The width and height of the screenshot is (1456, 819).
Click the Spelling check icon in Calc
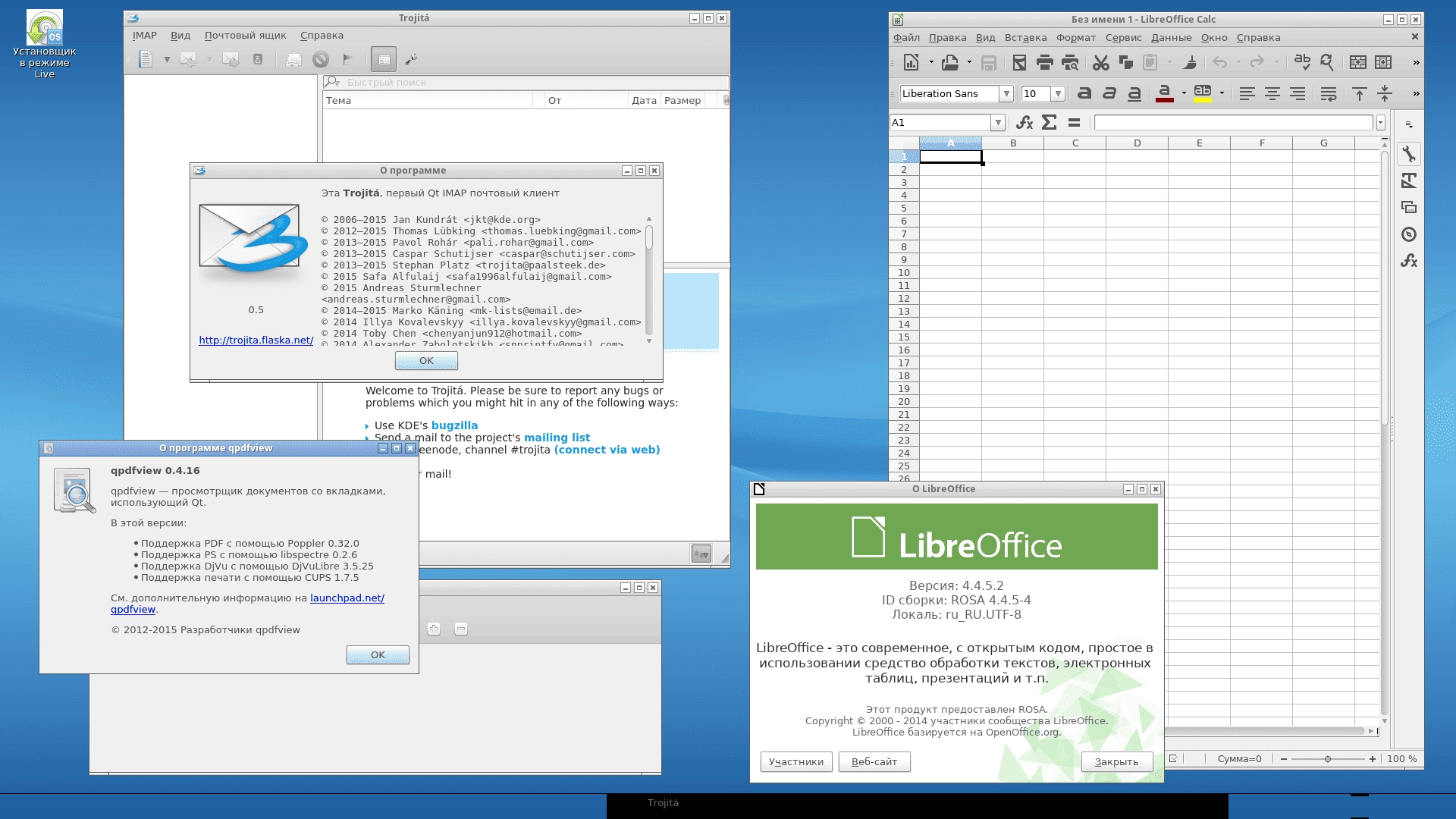tap(1302, 62)
